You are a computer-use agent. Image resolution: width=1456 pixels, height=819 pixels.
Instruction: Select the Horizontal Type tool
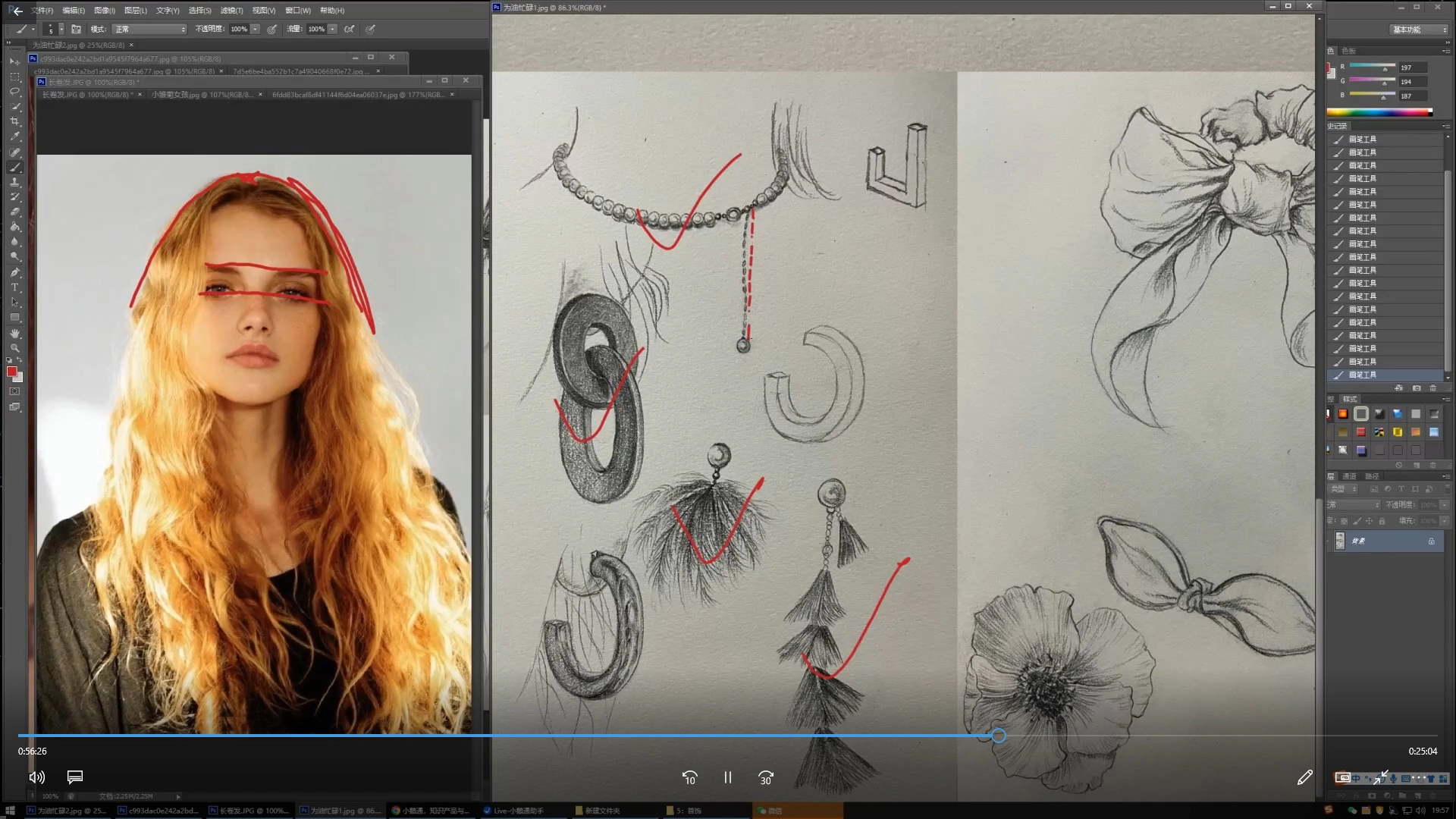pos(14,287)
